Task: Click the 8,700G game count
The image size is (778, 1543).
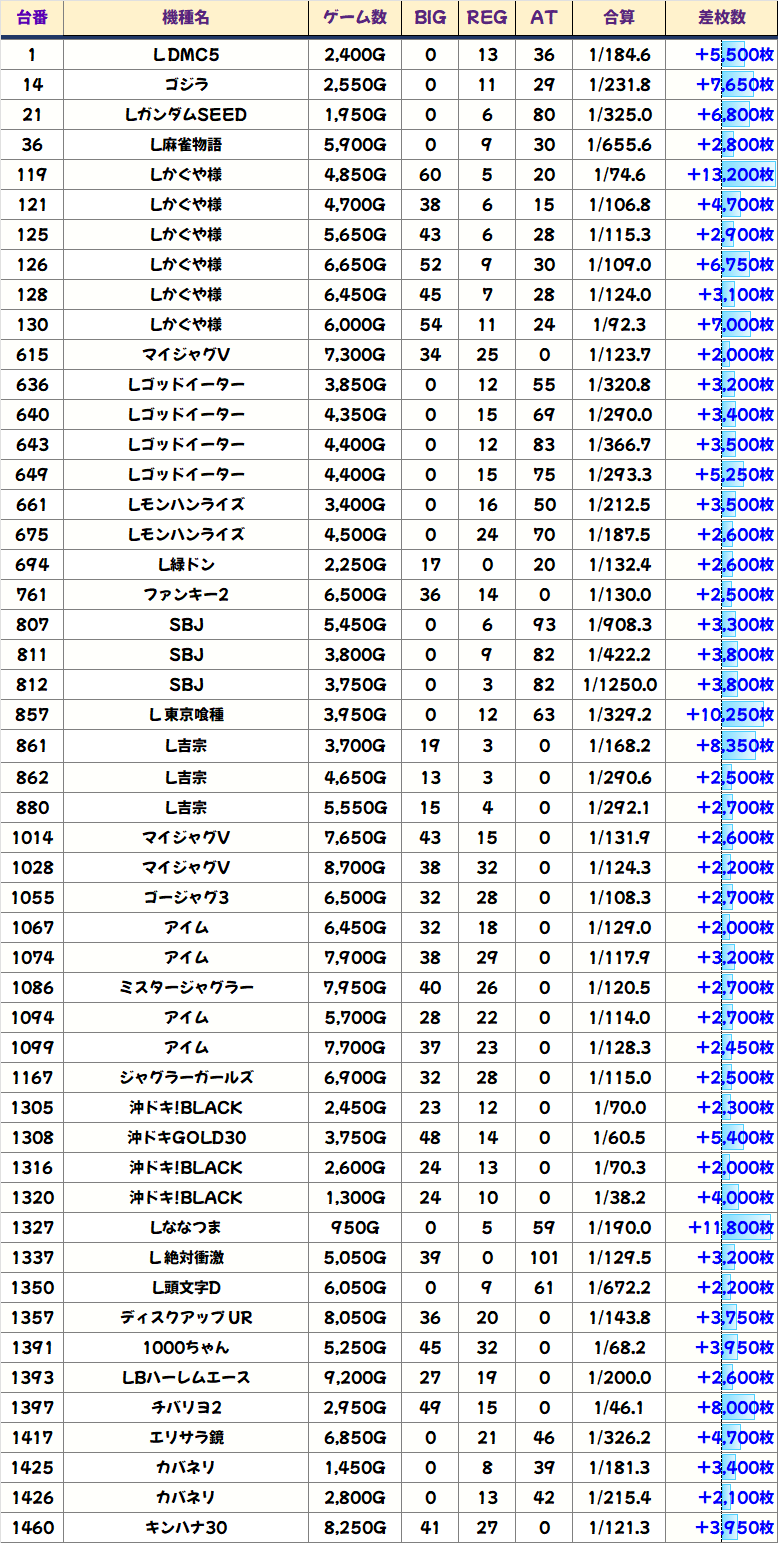Action: [355, 867]
